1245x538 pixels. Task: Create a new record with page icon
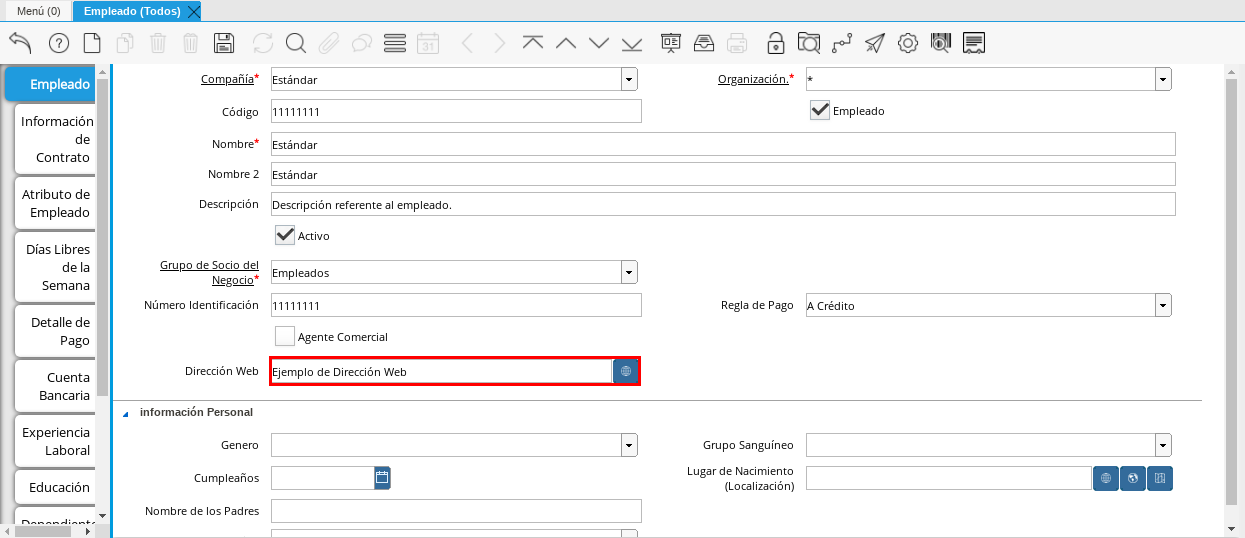(x=92, y=42)
